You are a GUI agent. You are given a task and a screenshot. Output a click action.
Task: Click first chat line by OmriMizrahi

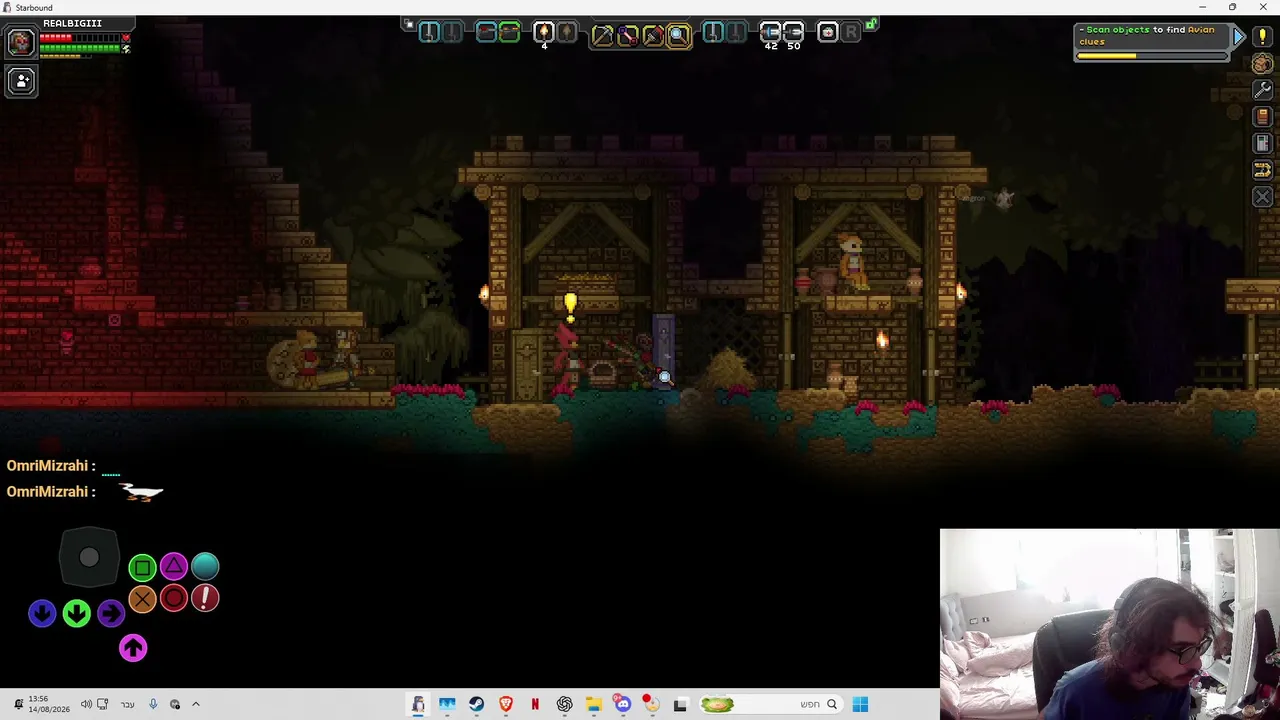pyautogui.click(x=64, y=466)
